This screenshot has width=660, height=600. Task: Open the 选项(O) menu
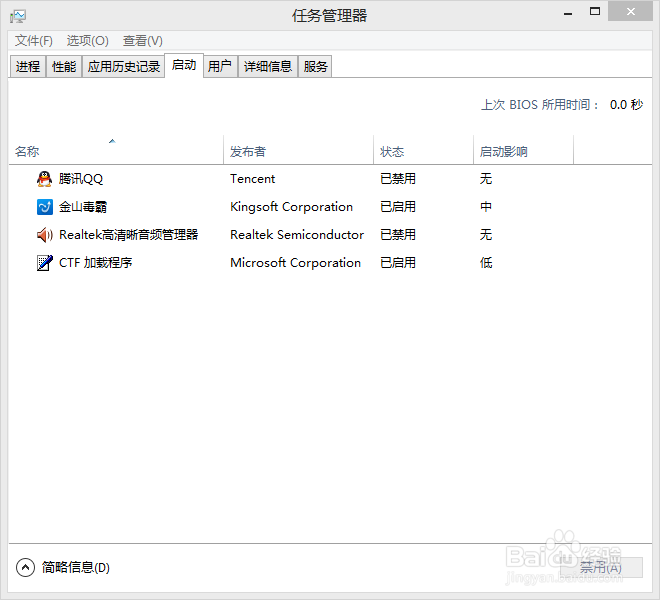click(88, 41)
